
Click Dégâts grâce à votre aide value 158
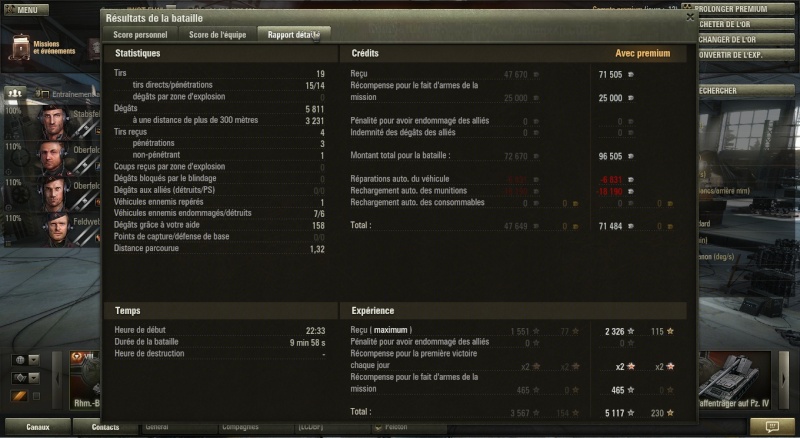click(318, 226)
